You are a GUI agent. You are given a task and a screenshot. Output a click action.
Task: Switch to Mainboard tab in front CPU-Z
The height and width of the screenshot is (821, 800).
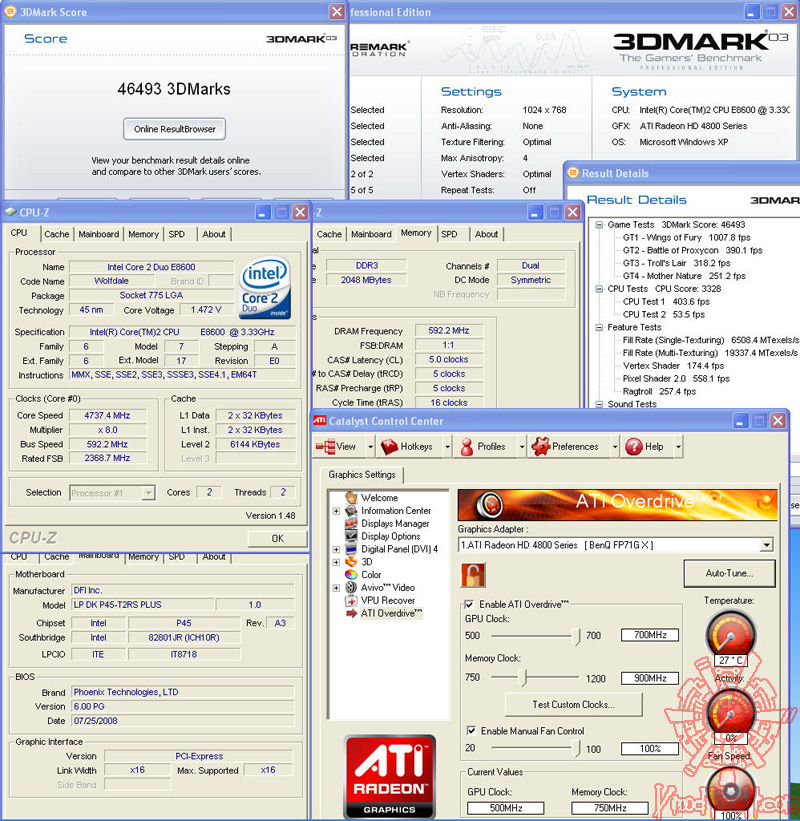point(98,234)
